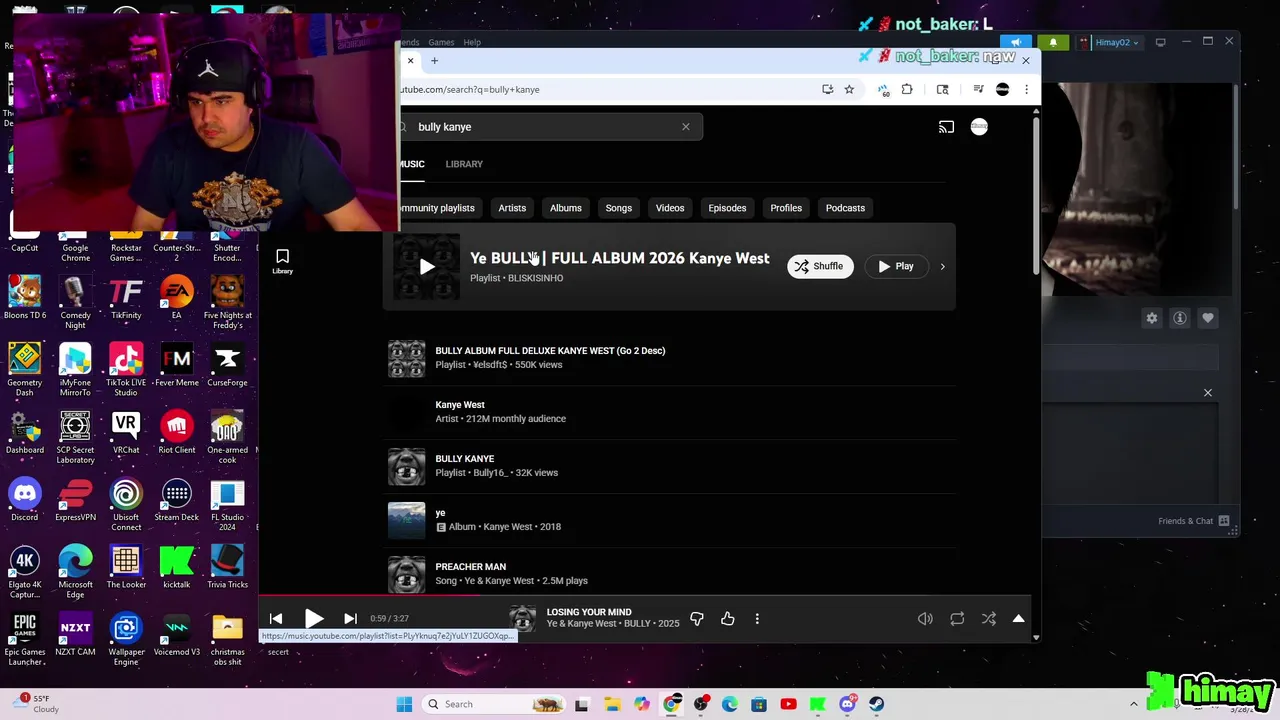Skip to the previous track
Viewport: 1280px width, 720px height.
(276, 619)
